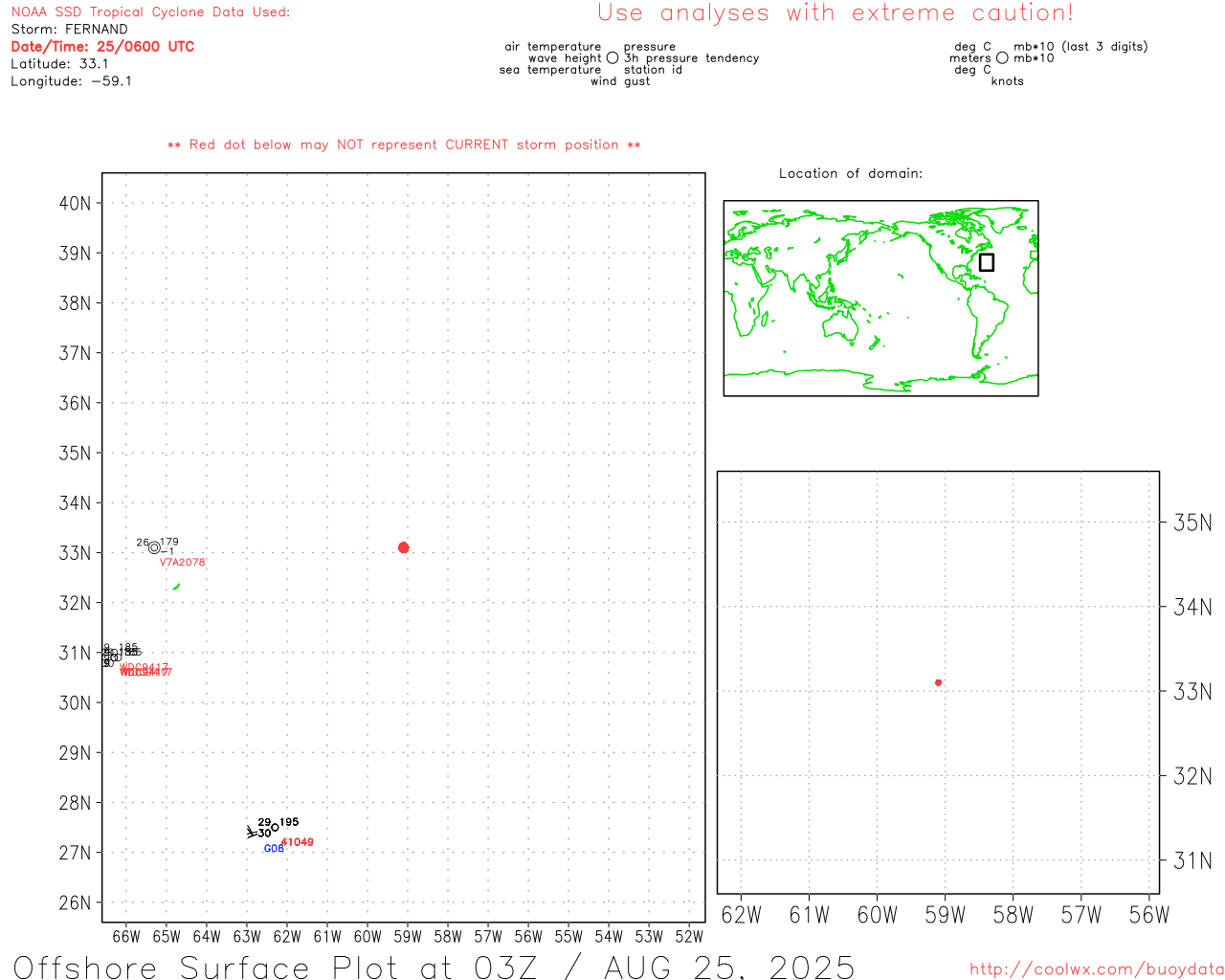This screenshot has height=980, width=1225.
Task: Click the green Bermuda island outline
Action: pos(176,586)
